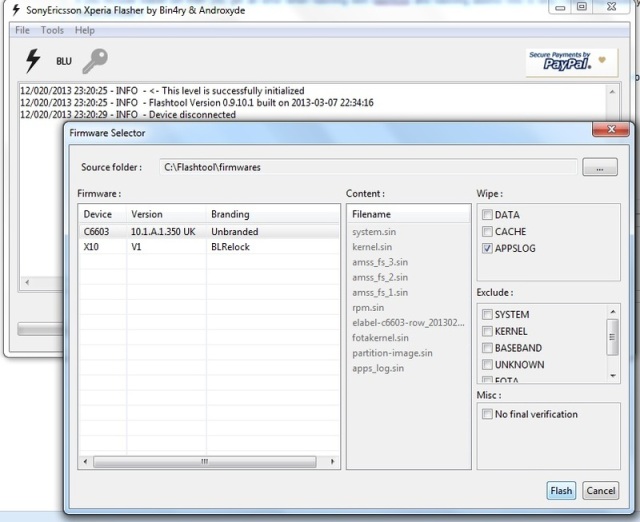Click the log pane scroll up arrow
Image resolution: width=640 pixels, height=522 pixels.
pyautogui.click(x=612, y=92)
